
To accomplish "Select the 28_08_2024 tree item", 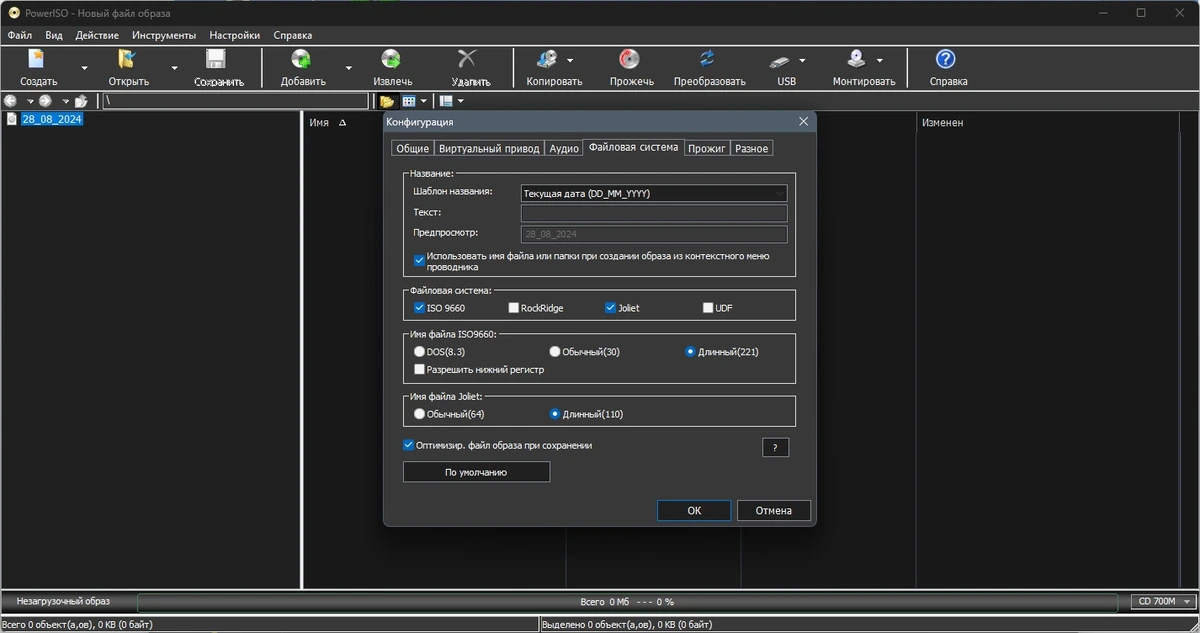I will pyautogui.click(x=53, y=119).
